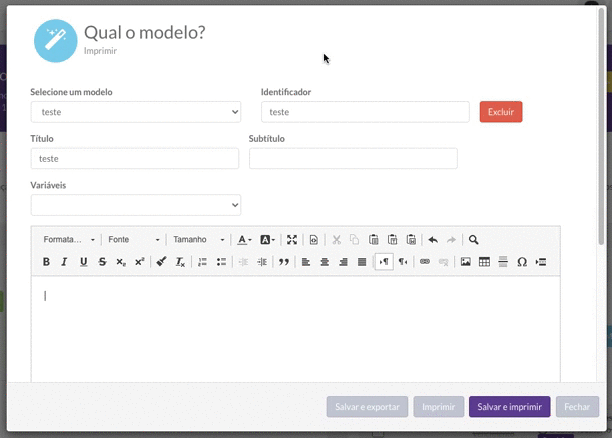This screenshot has height=438, width=612.
Task: Insert a table using table icon
Action: click(x=484, y=262)
